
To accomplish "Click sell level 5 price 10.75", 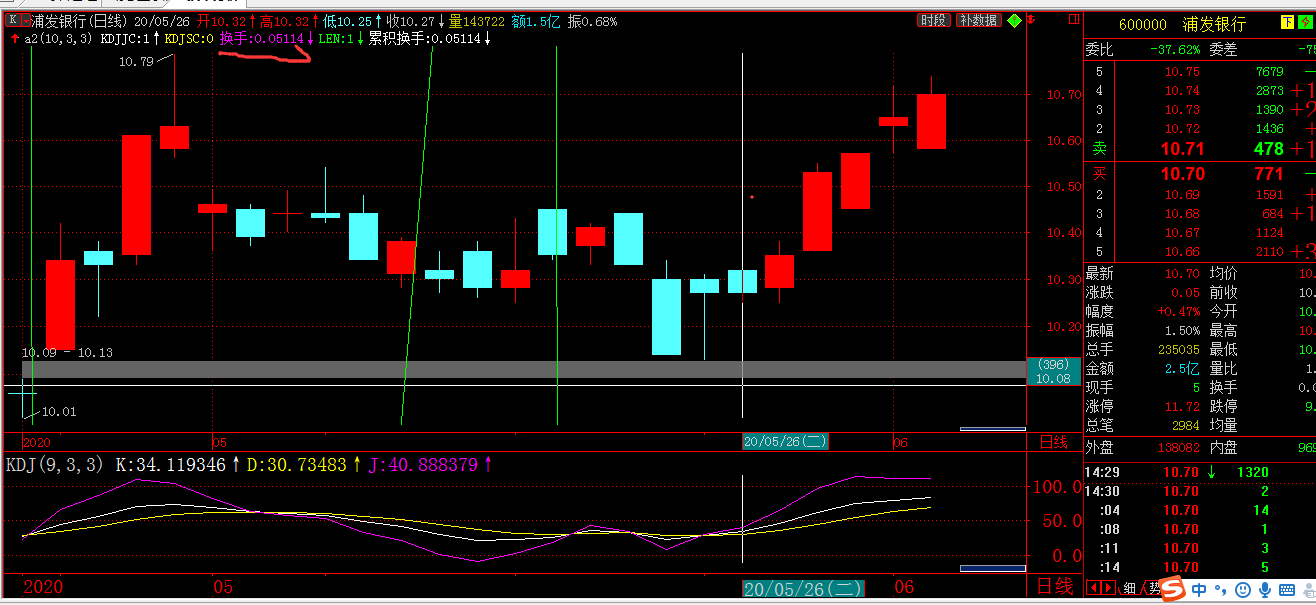I will [x=1182, y=72].
